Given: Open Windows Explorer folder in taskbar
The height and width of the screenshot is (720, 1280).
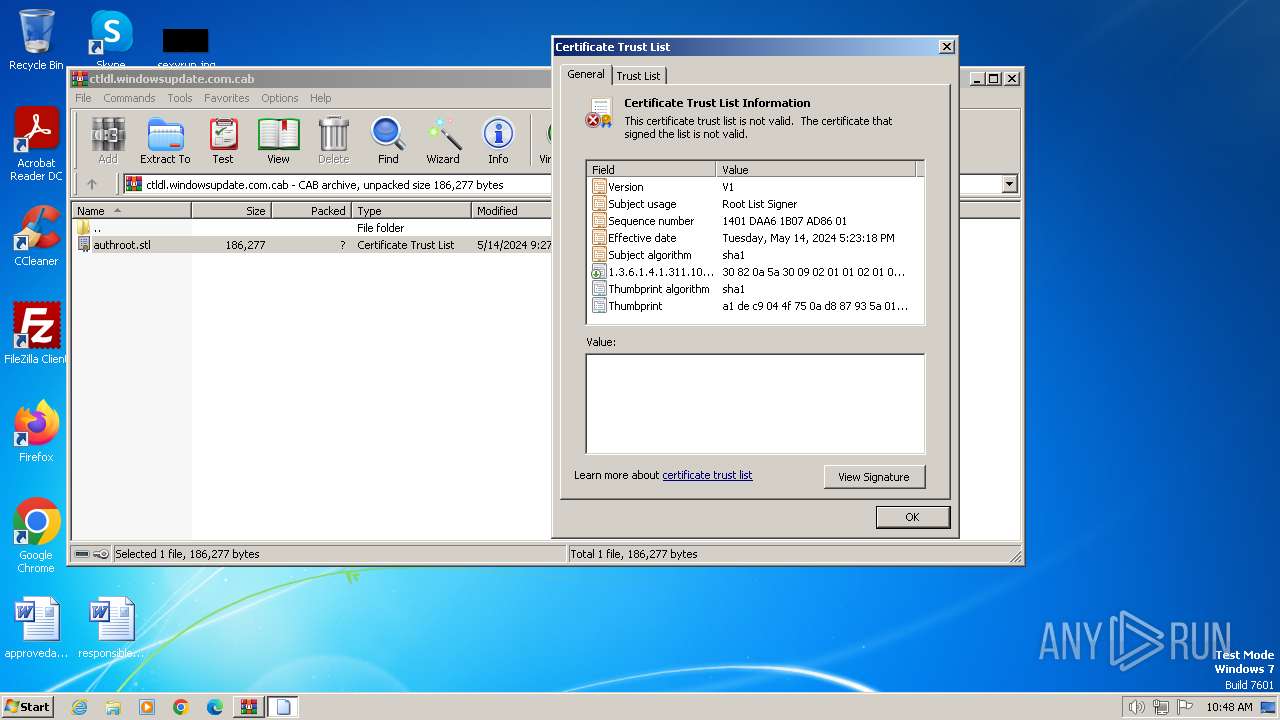Looking at the screenshot, I should tap(113, 707).
